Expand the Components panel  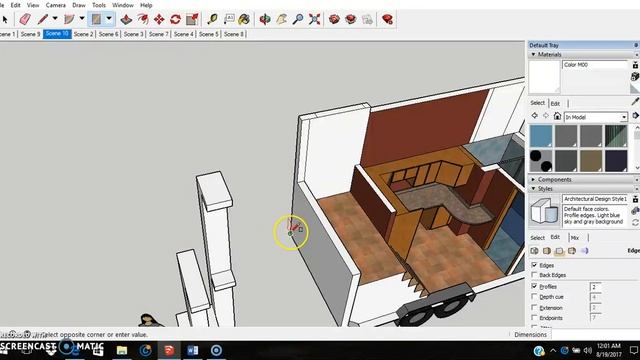[x=533, y=179]
